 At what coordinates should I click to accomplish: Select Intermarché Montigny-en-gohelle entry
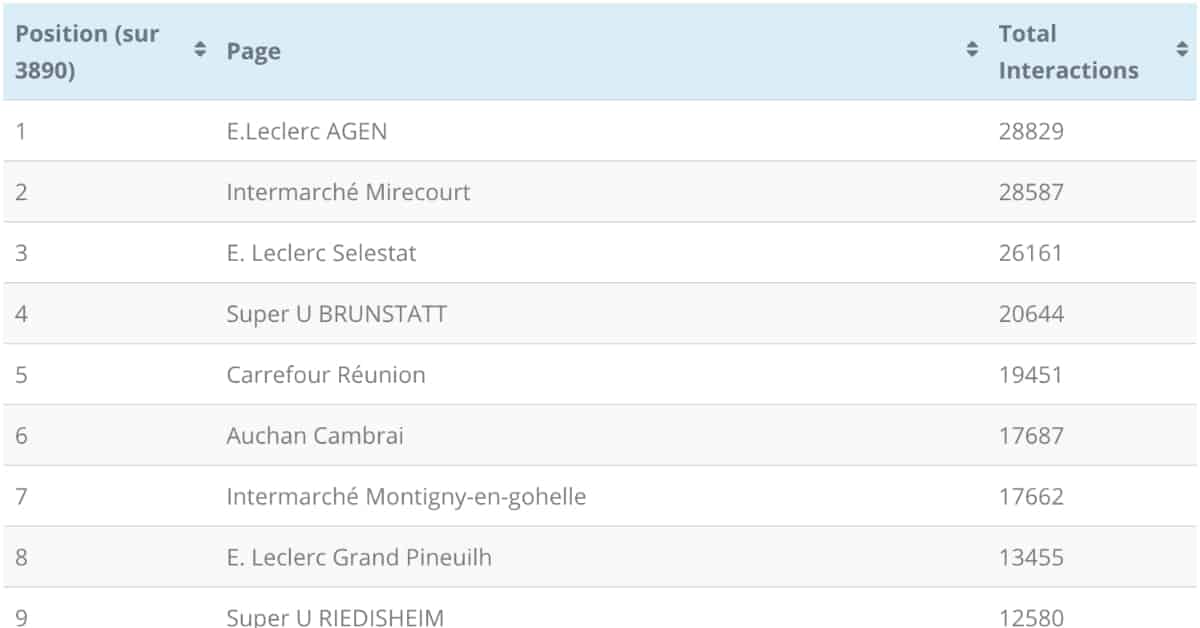click(x=406, y=497)
